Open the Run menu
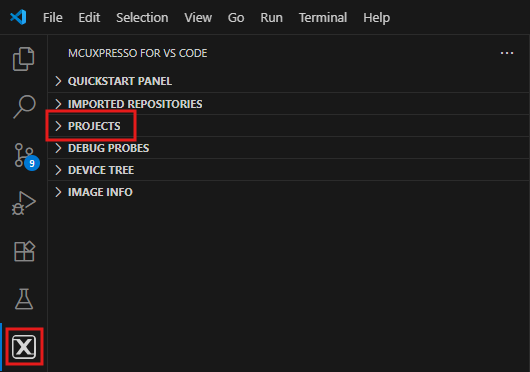This screenshot has width=530, height=372. [x=271, y=18]
